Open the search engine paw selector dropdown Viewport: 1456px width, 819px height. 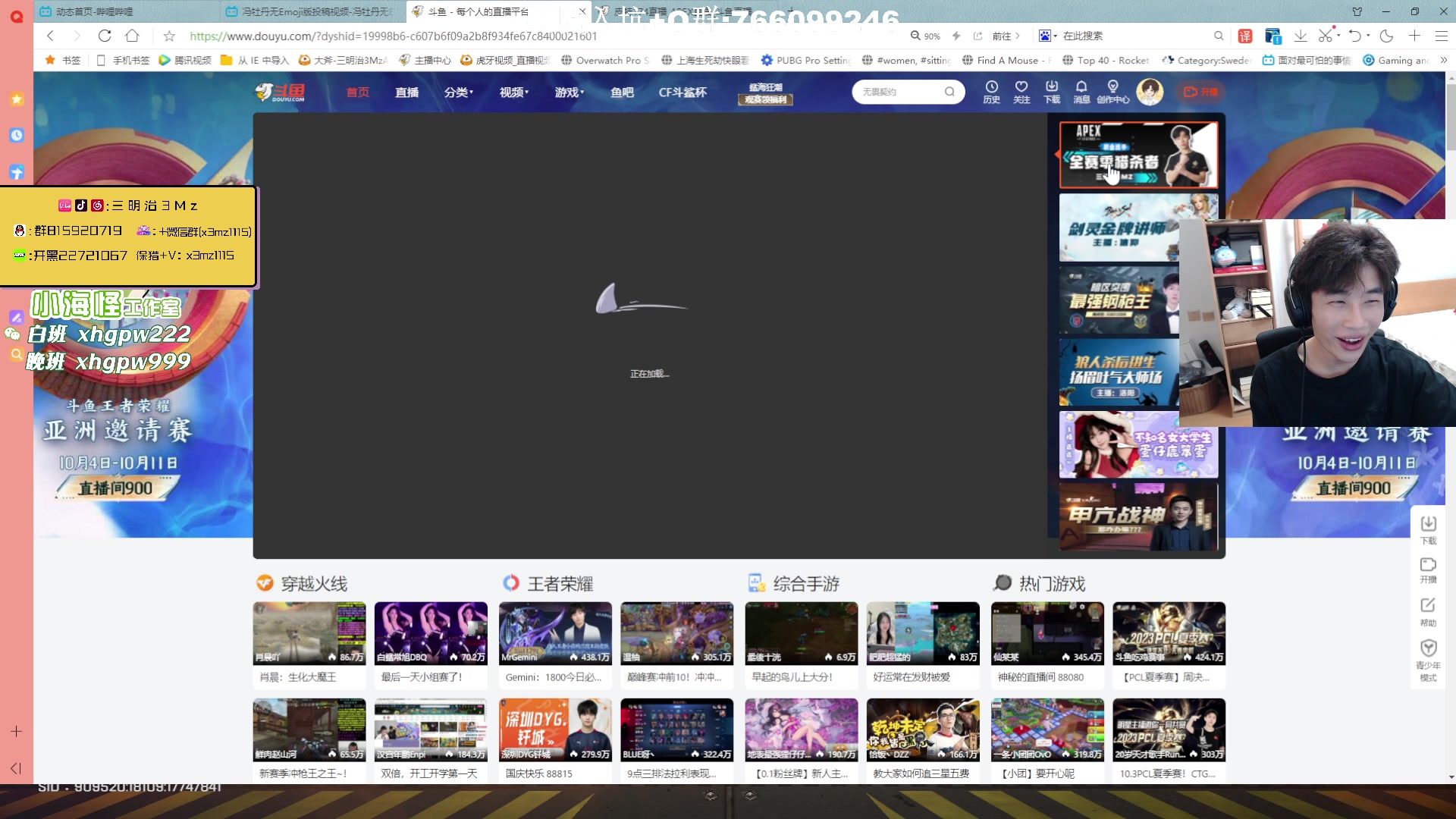coord(1047,36)
